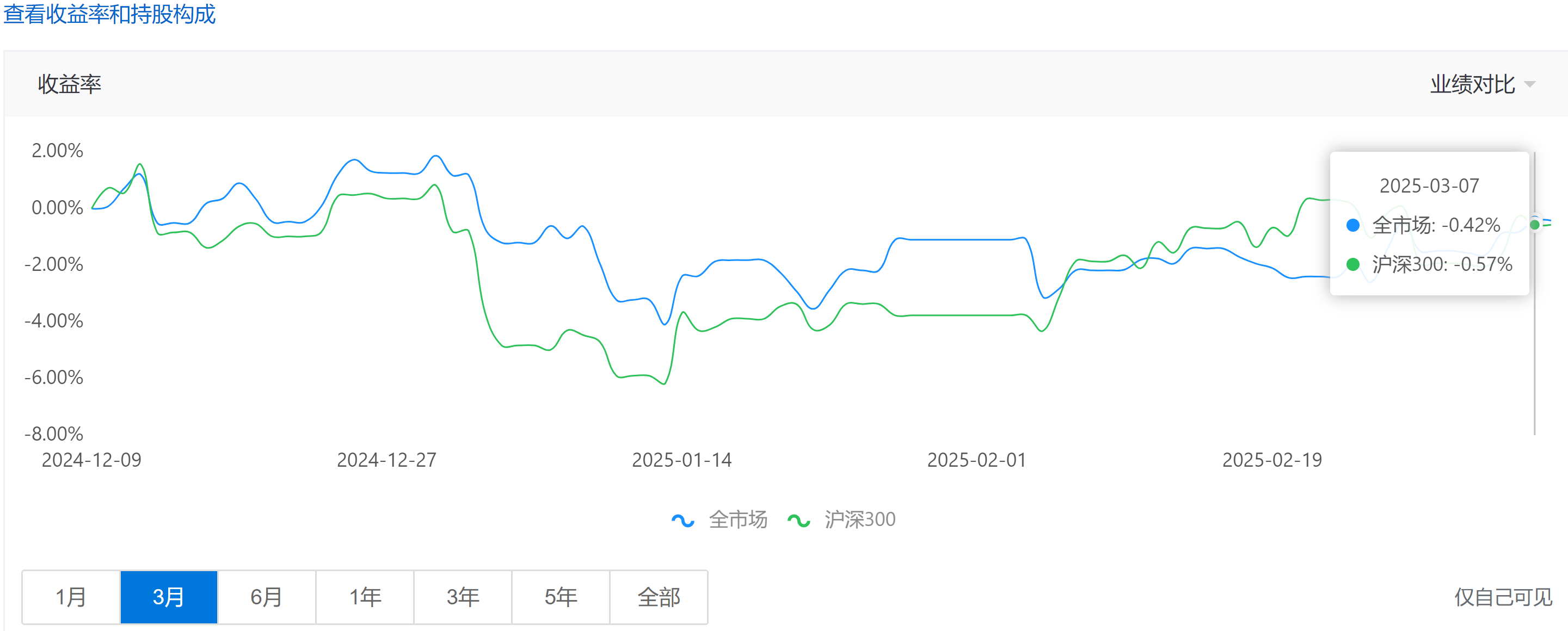Switch to the 1年 range
The height and width of the screenshot is (631, 1568).
coord(365,597)
